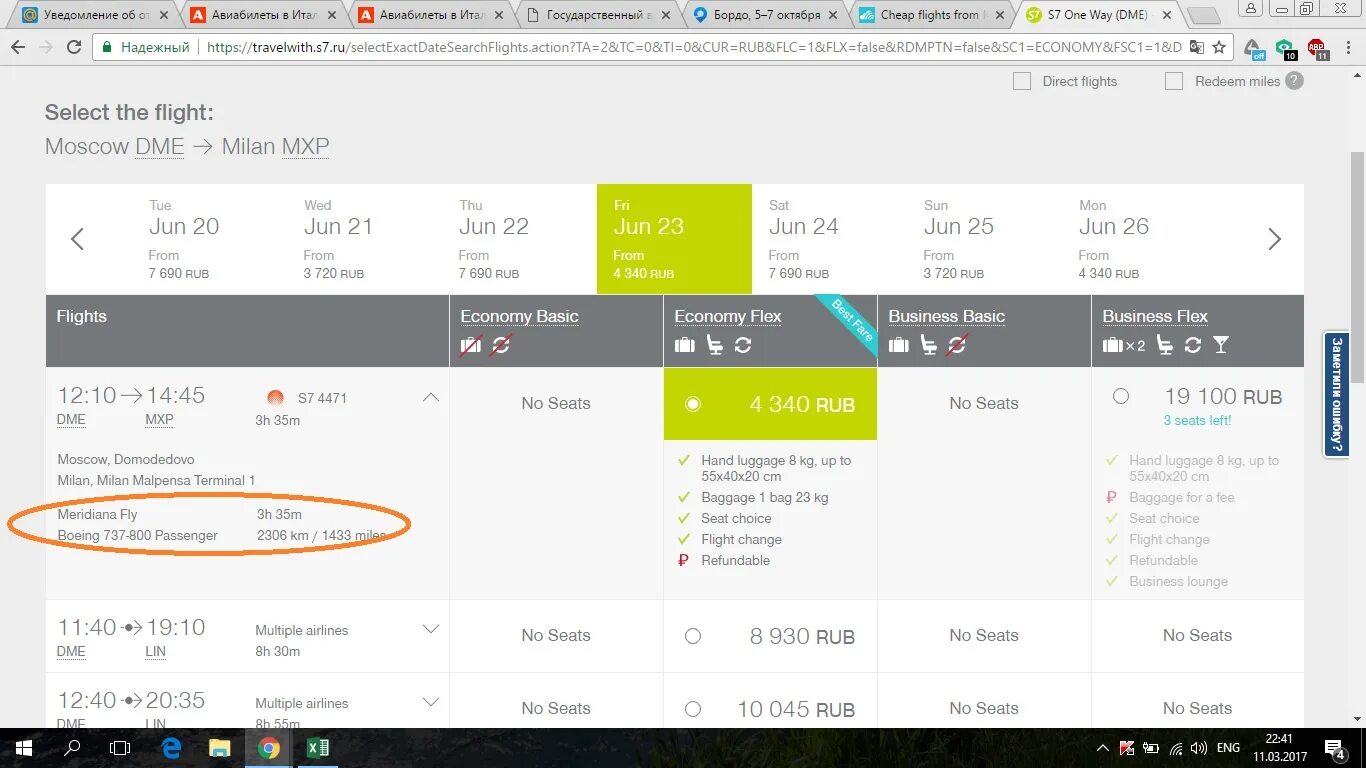The image size is (1366, 768).
Task: Select the 19 100 RUB Business Flex radio
Action: pos(1121,396)
